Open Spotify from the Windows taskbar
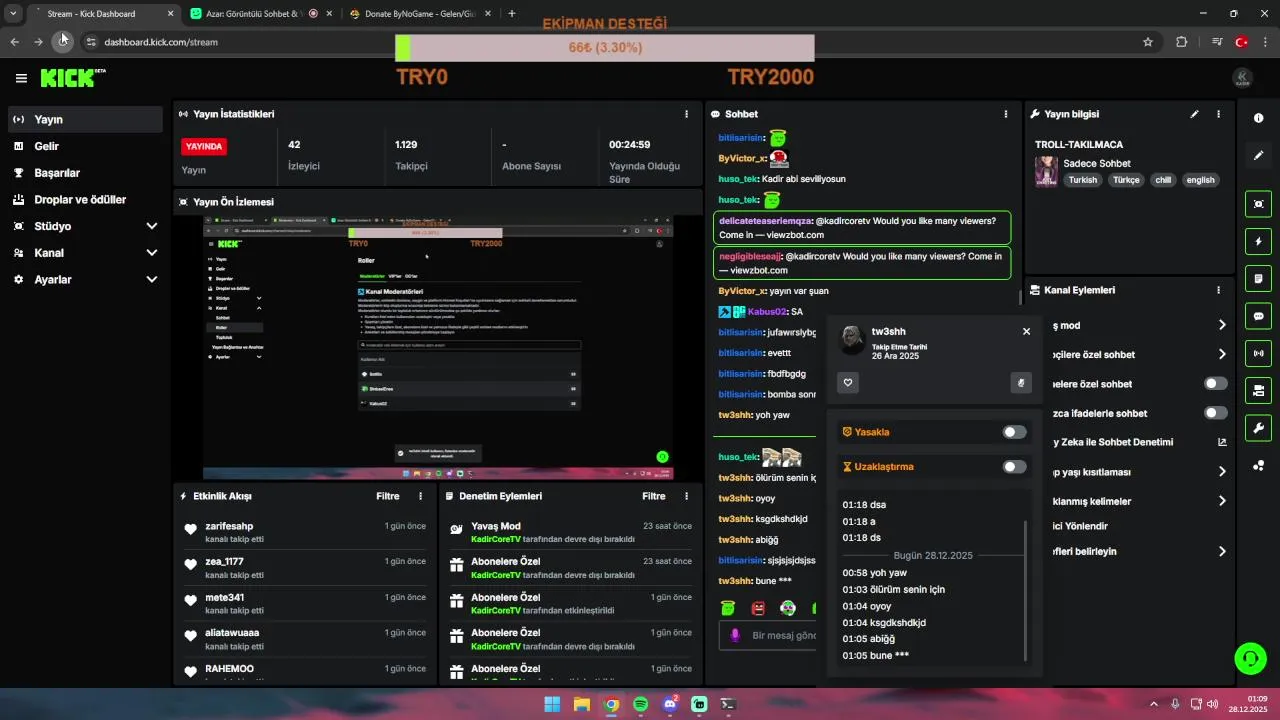The height and width of the screenshot is (720, 1280). pyautogui.click(x=641, y=704)
